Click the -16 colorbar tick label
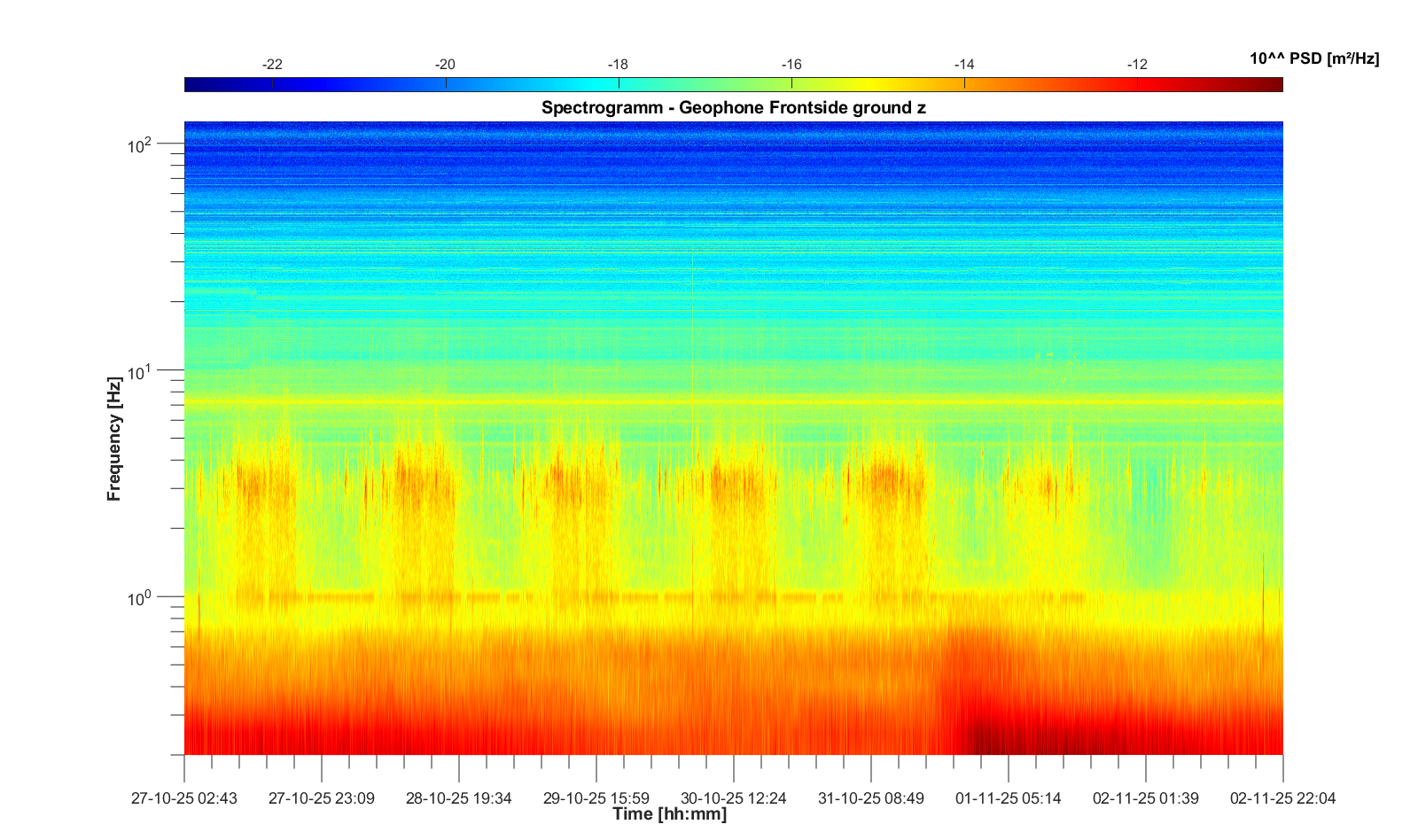Viewport: 1418px width, 840px height. point(791,65)
